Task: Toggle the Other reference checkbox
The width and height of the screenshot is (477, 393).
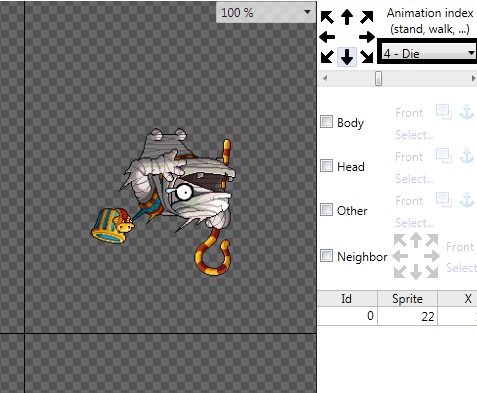Action: click(x=326, y=210)
